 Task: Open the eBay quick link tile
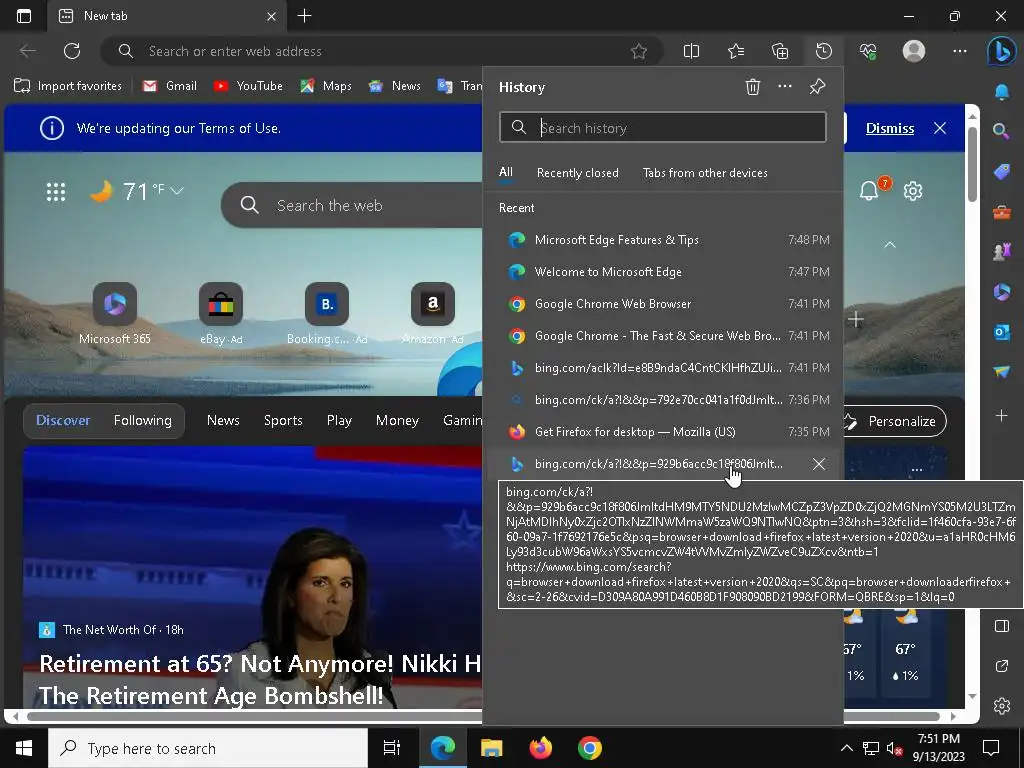point(221,313)
